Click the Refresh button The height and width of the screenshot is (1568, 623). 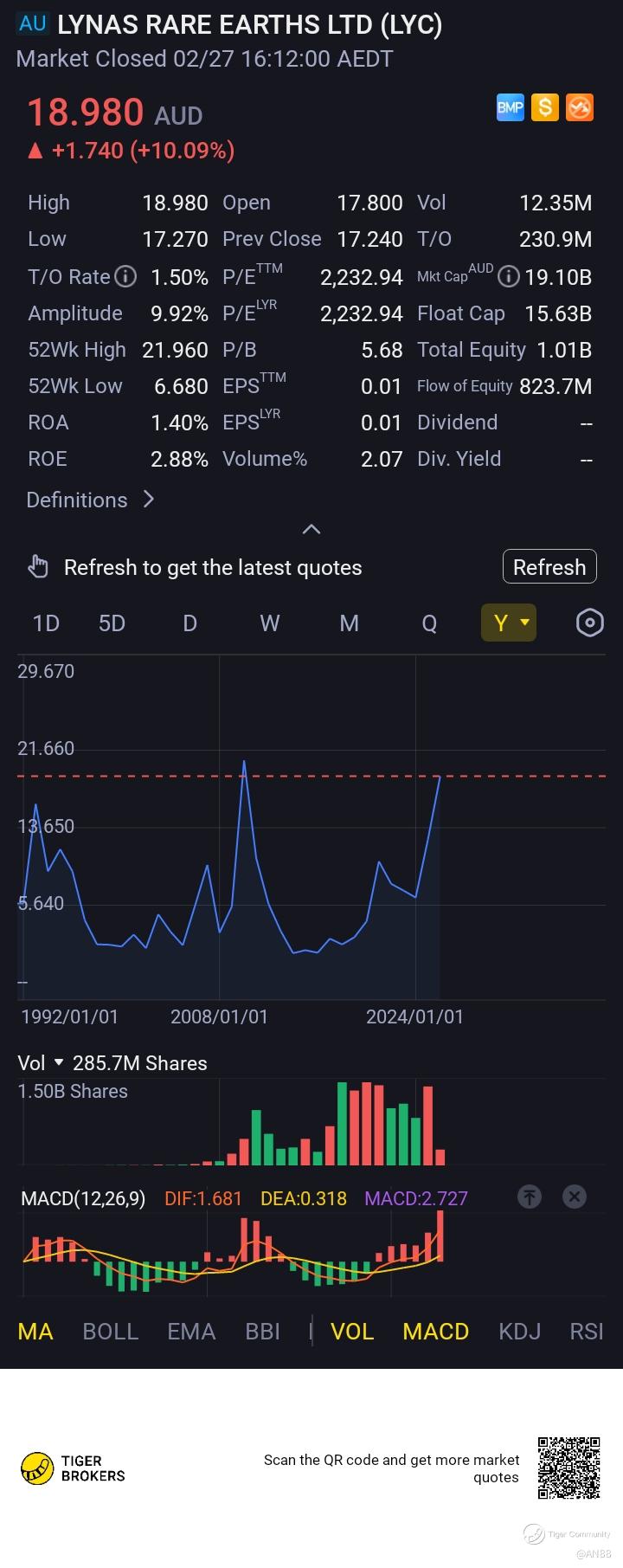click(549, 567)
